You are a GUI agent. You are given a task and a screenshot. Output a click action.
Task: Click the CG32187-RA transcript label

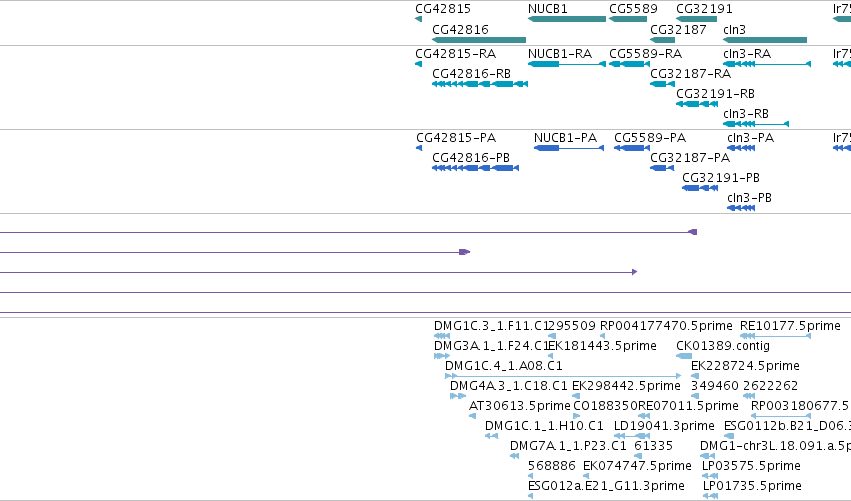pos(690,74)
